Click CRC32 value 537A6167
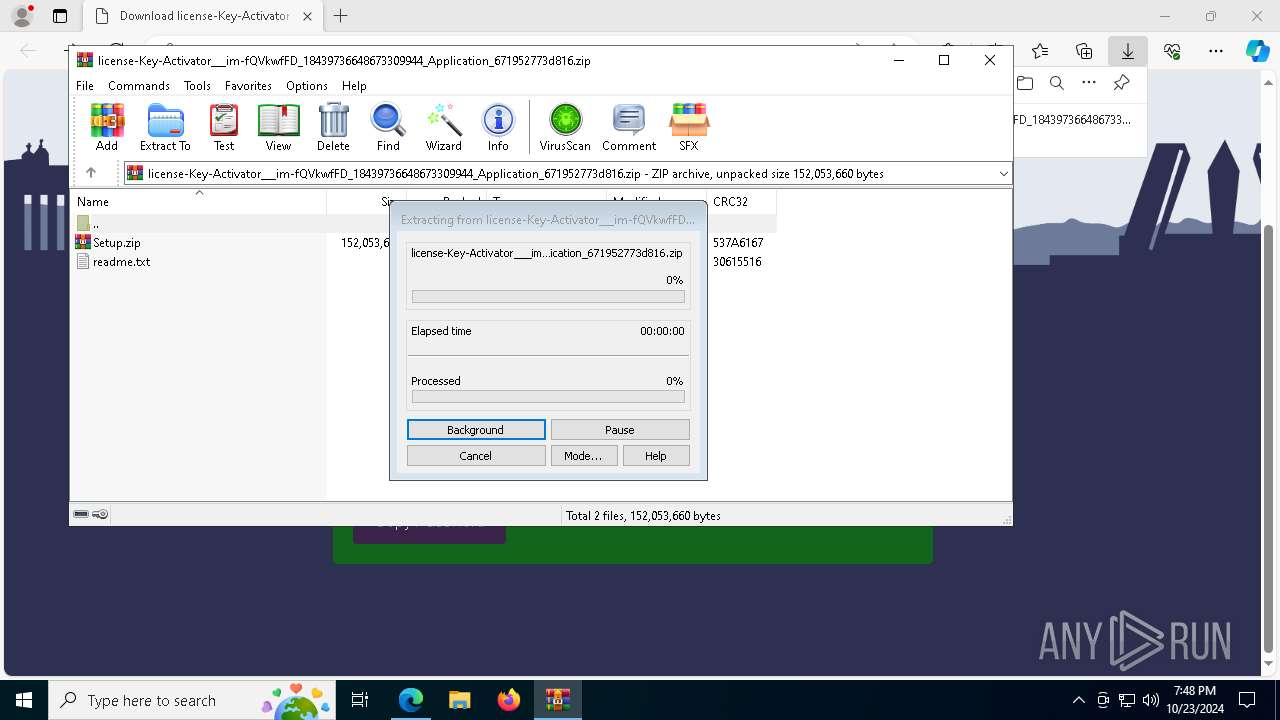 tap(738, 243)
